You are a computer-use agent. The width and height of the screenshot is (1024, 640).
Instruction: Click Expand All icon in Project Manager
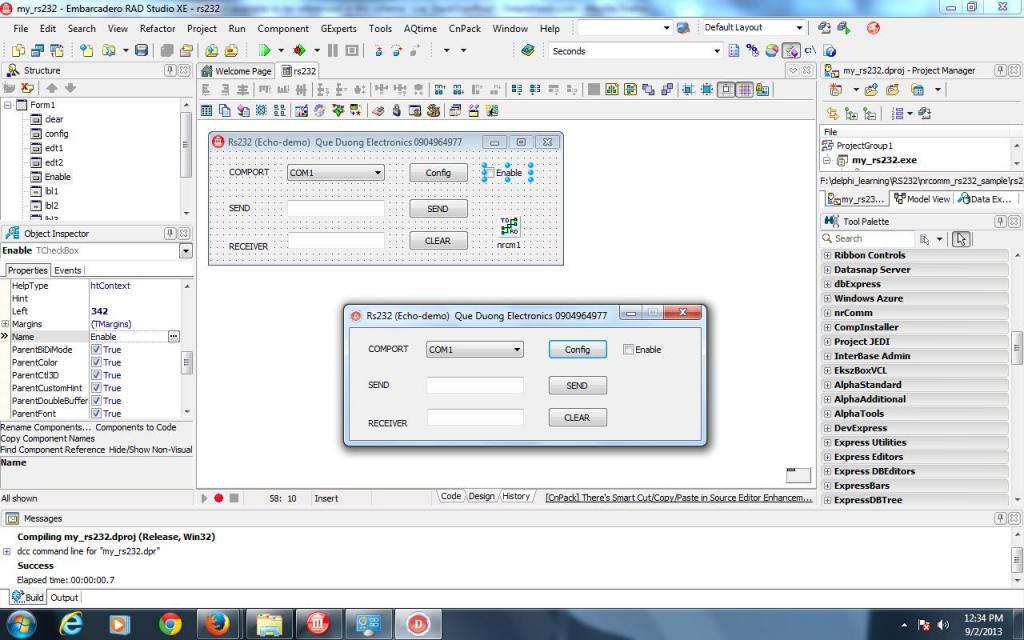coord(852,114)
